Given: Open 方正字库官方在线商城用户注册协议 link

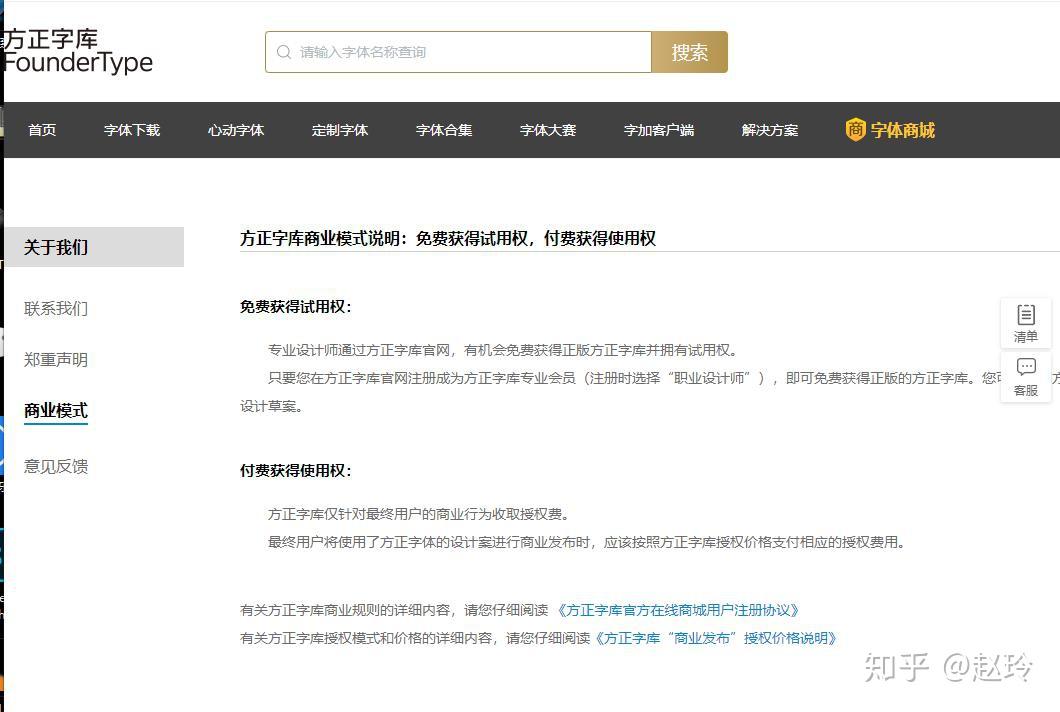Looking at the screenshot, I should coord(678,610).
